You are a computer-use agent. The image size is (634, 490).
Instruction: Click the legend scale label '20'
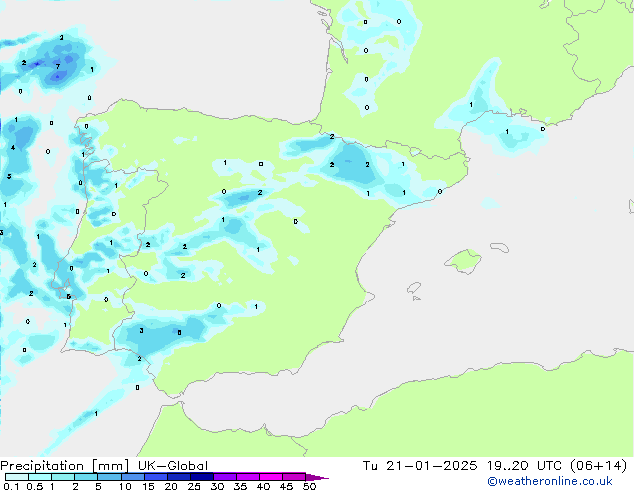tap(171, 486)
